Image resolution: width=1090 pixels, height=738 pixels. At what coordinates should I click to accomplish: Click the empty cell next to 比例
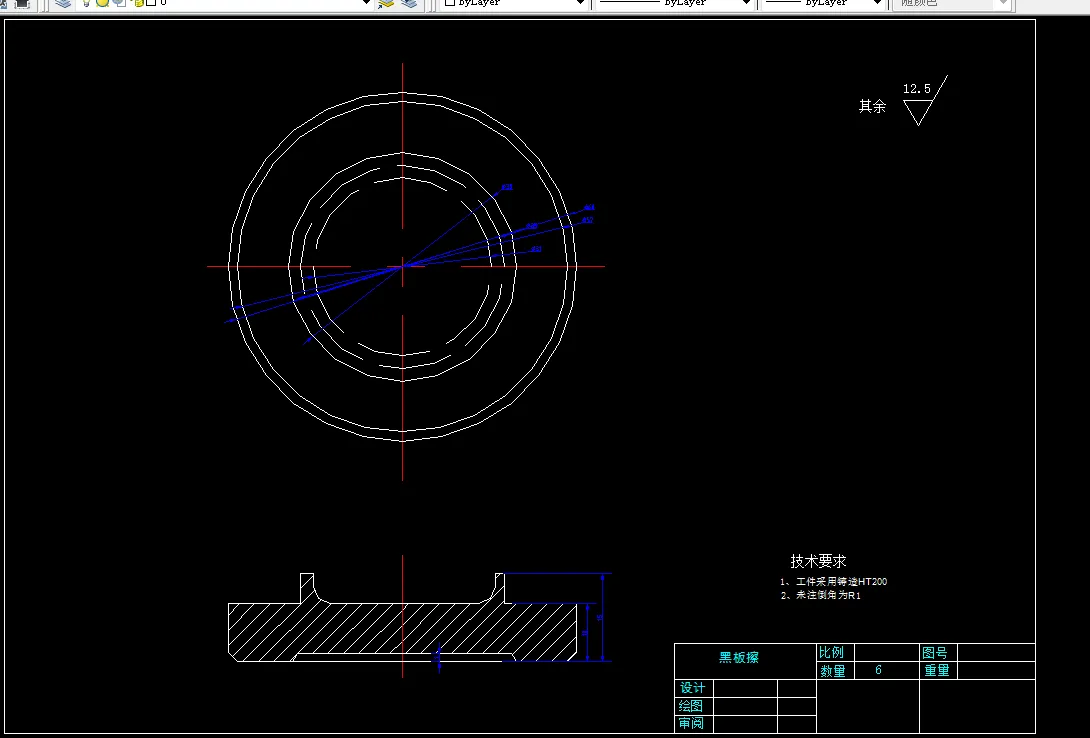click(886, 653)
